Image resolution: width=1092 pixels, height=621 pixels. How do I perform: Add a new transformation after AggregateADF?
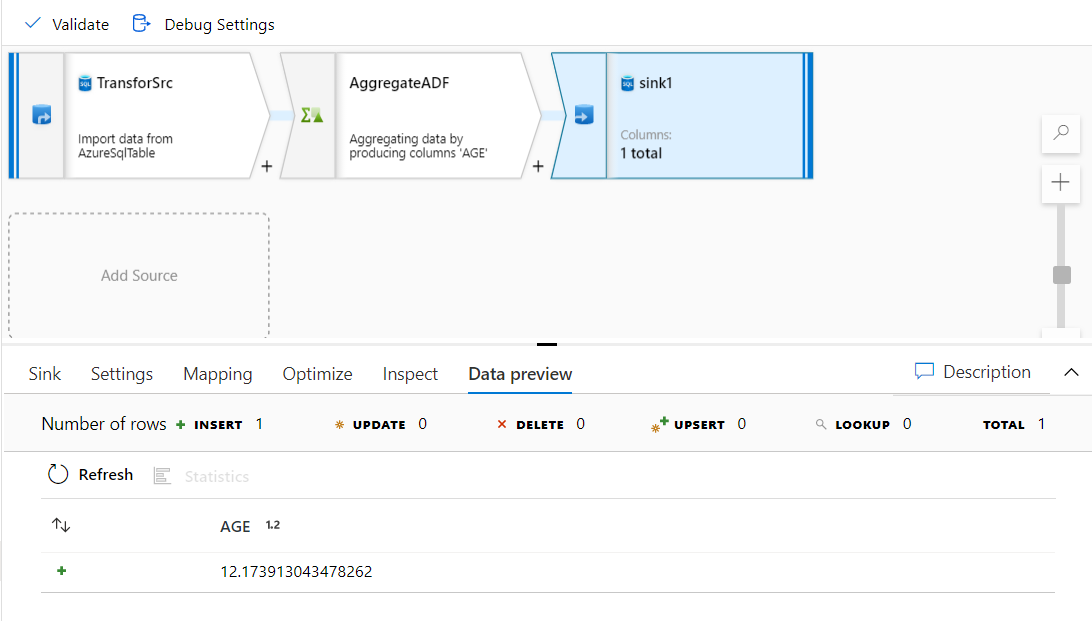(x=538, y=167)
